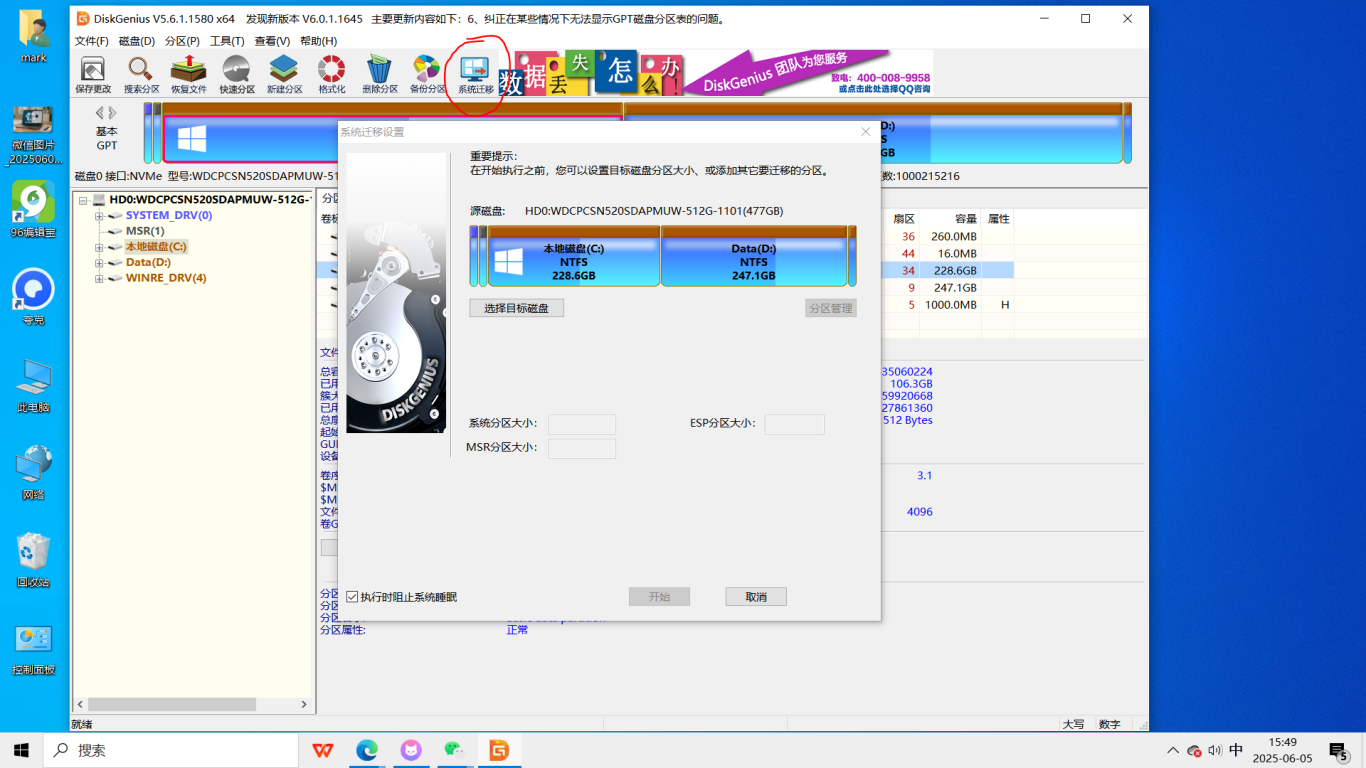1366x768 pixels.
Task: Click the 系统分区大小 input field
Action: pyautogui.click(x=582, y=424)
